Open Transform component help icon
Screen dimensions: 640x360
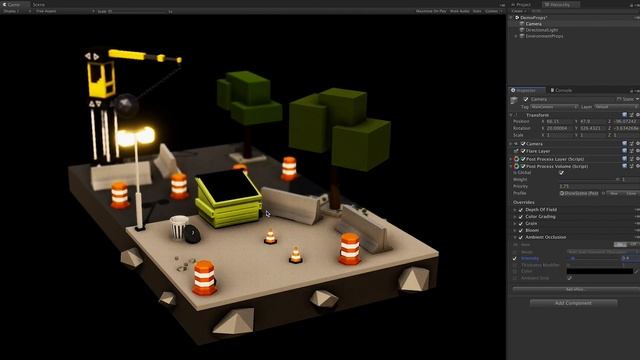[624, 115]
